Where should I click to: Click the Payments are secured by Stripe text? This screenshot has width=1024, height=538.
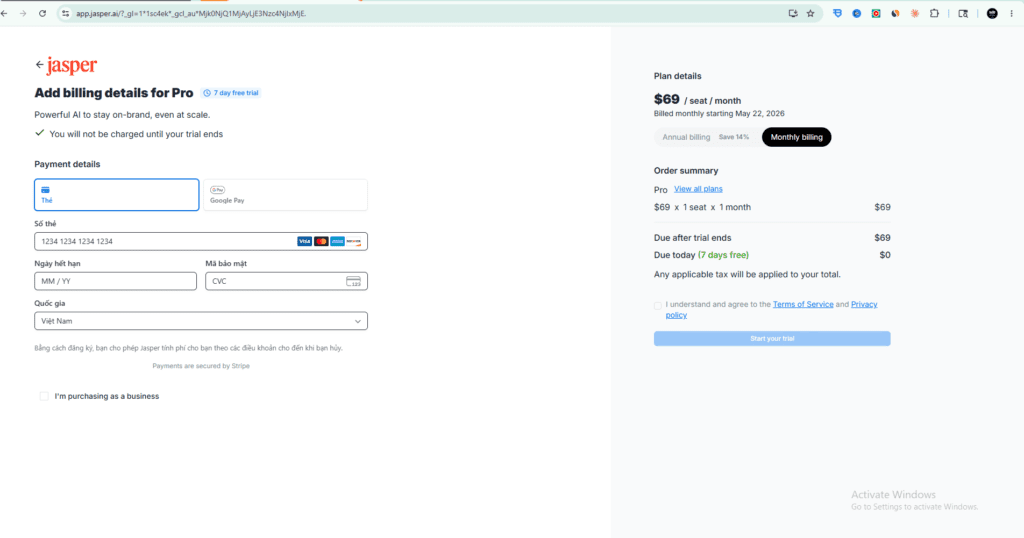click(x=201, y=366)
